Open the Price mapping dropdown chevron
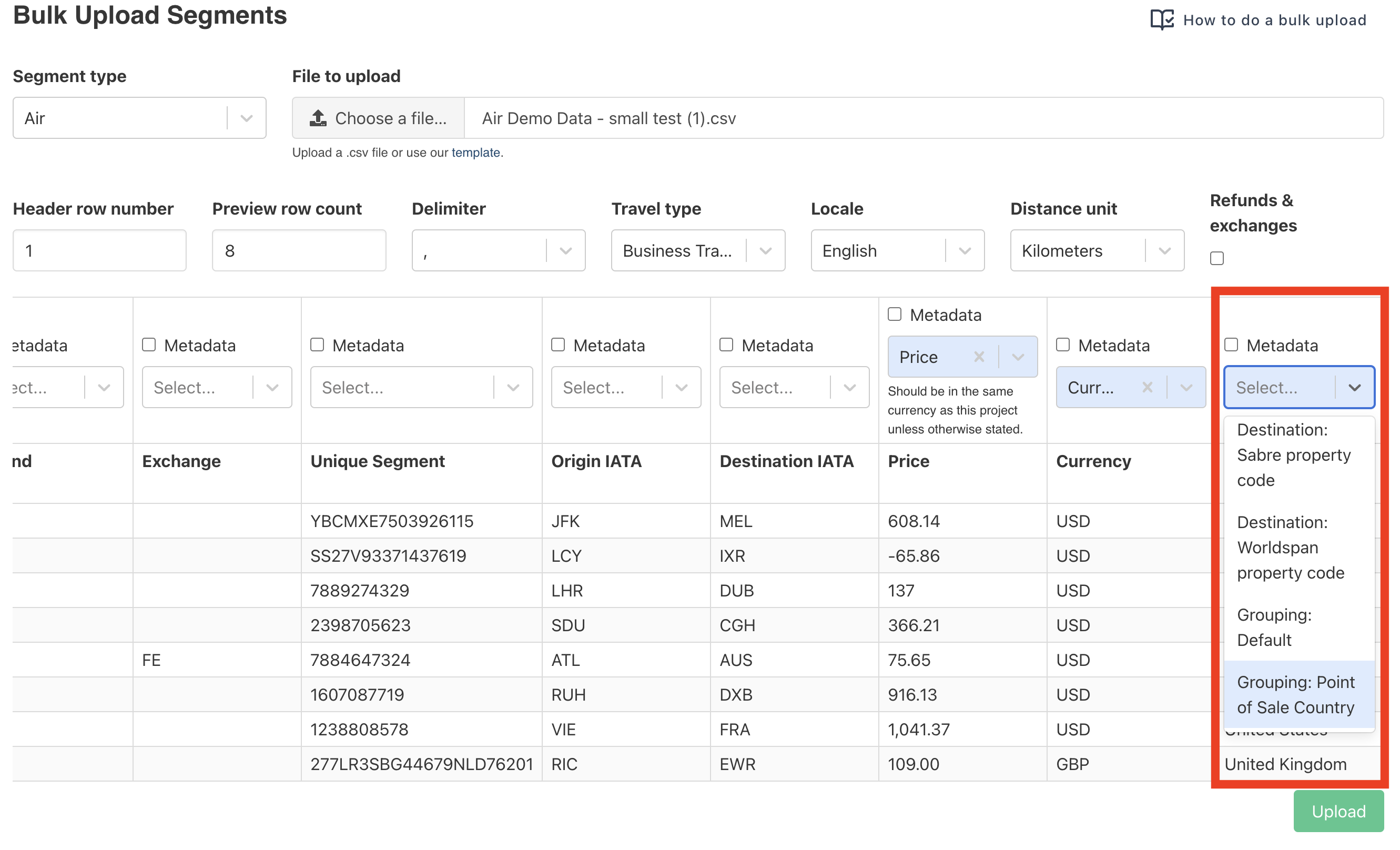1400x850 pixels. coord(1018,357)
